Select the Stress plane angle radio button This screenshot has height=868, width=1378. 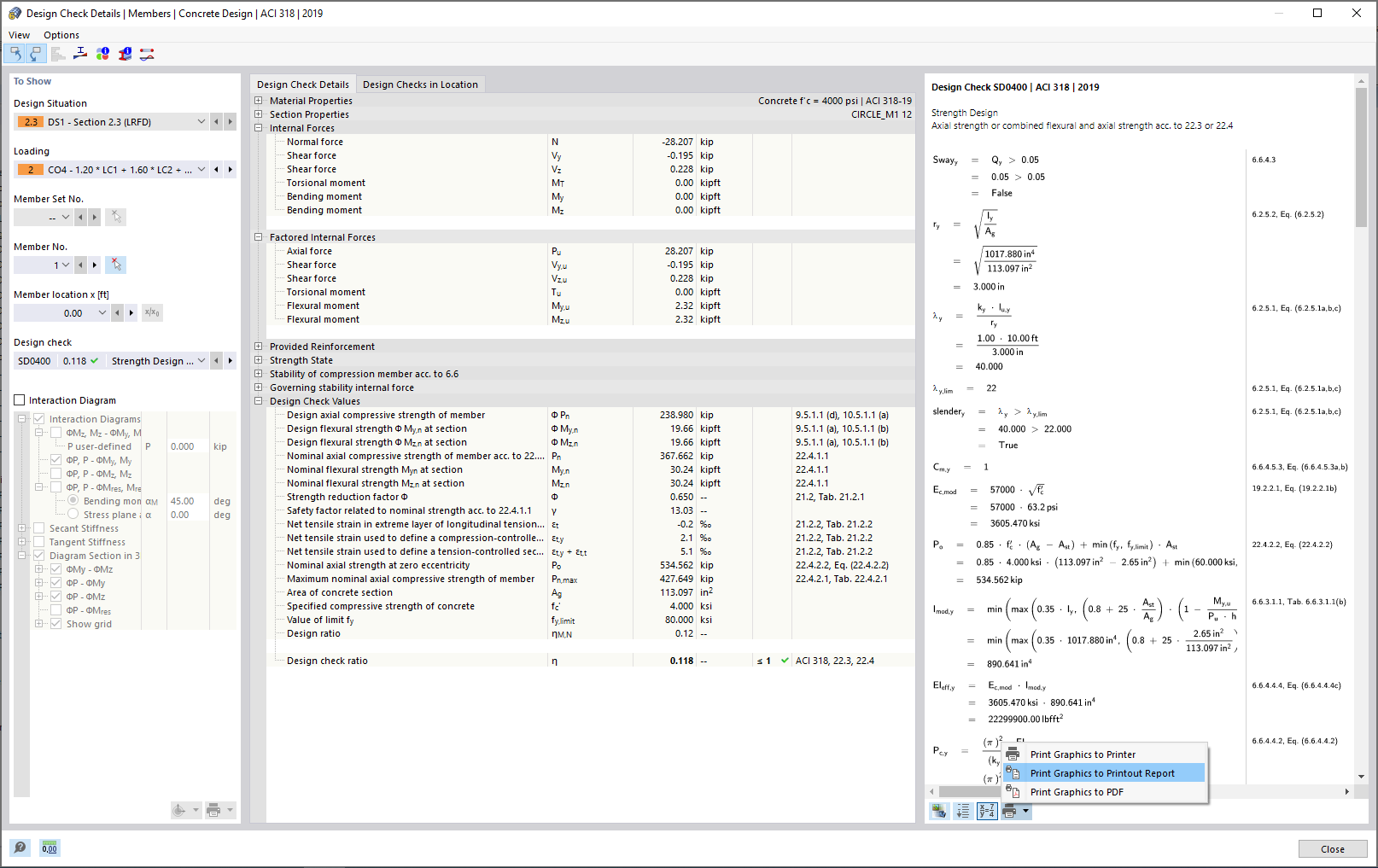pyautogui.click(x=73, y=515)
